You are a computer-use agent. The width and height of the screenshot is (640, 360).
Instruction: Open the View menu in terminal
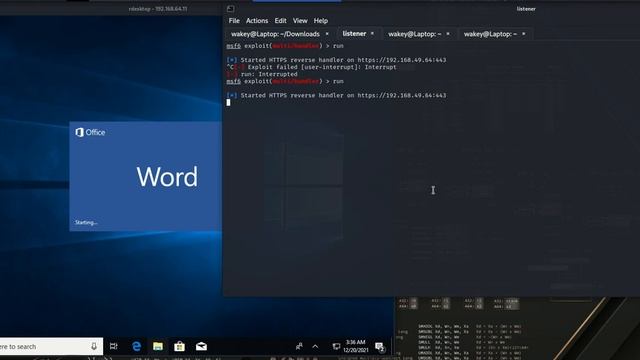pos(300,21)
